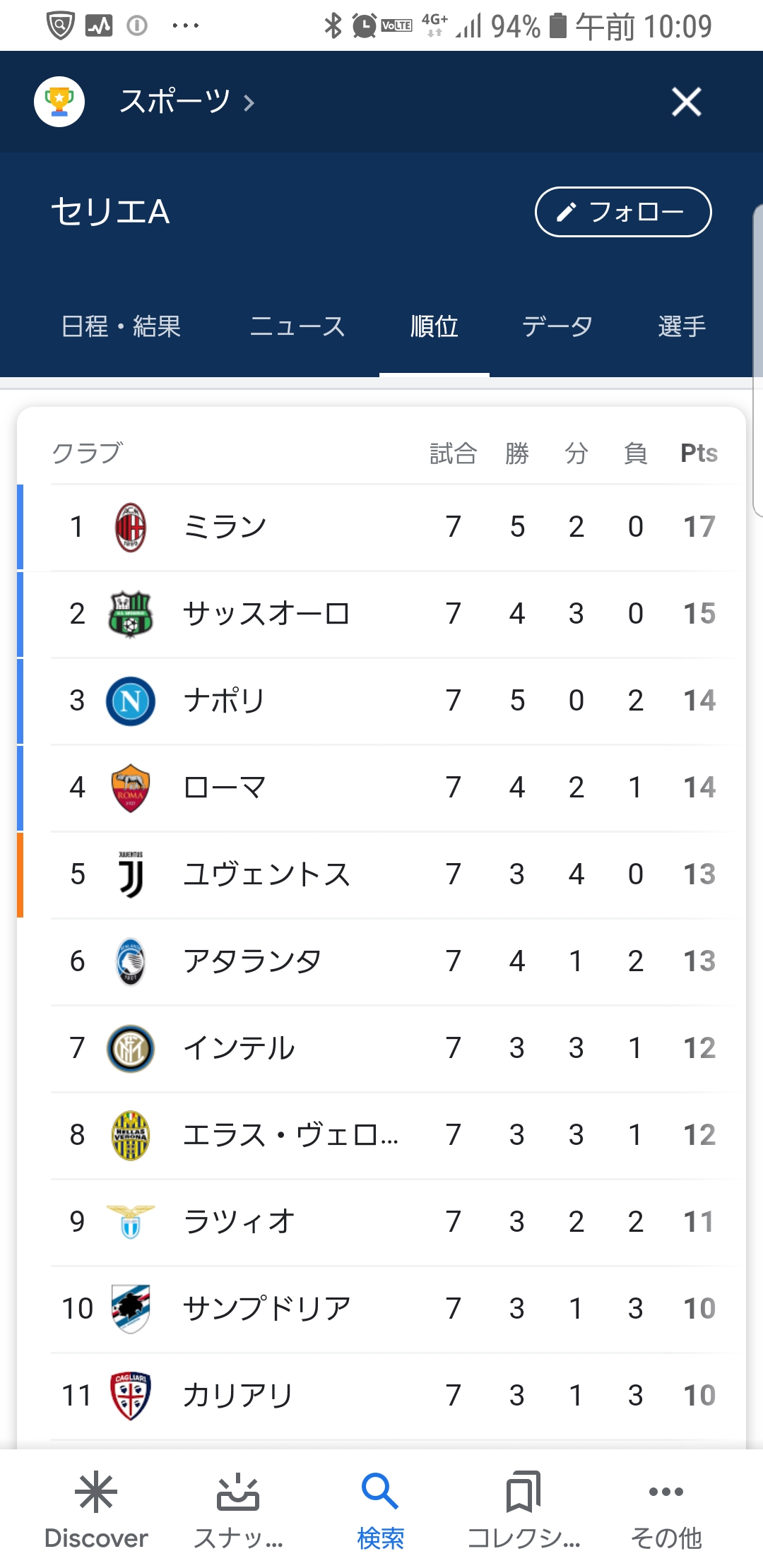Screen dimensions: 763x1568
Task: Tap the search magnifier icon
Action: (380, 1490)
